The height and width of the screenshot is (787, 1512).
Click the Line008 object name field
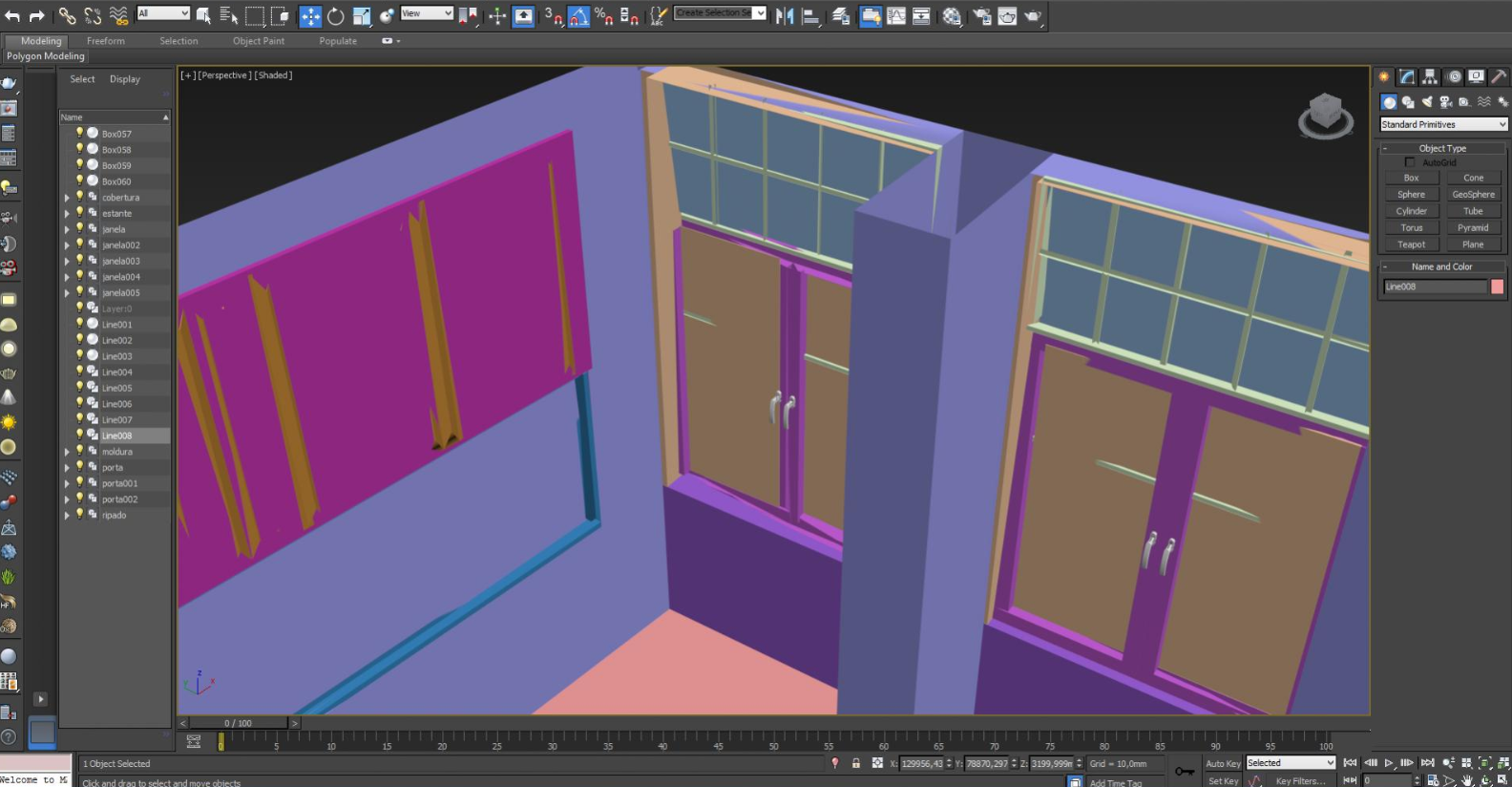click(1436, 287)
